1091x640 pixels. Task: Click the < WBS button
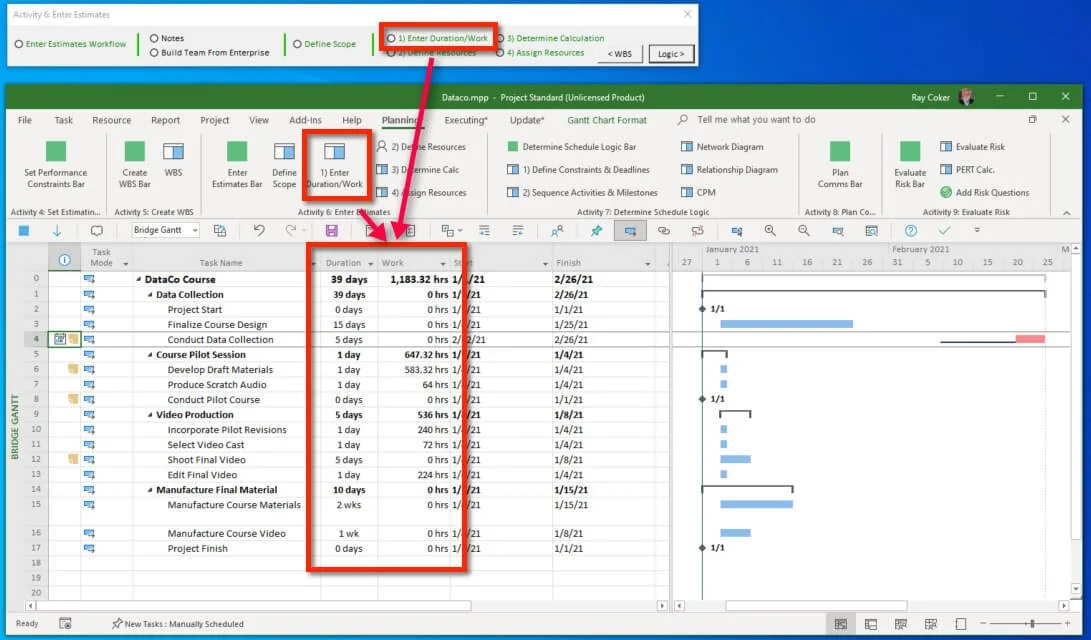click(619, 54)
